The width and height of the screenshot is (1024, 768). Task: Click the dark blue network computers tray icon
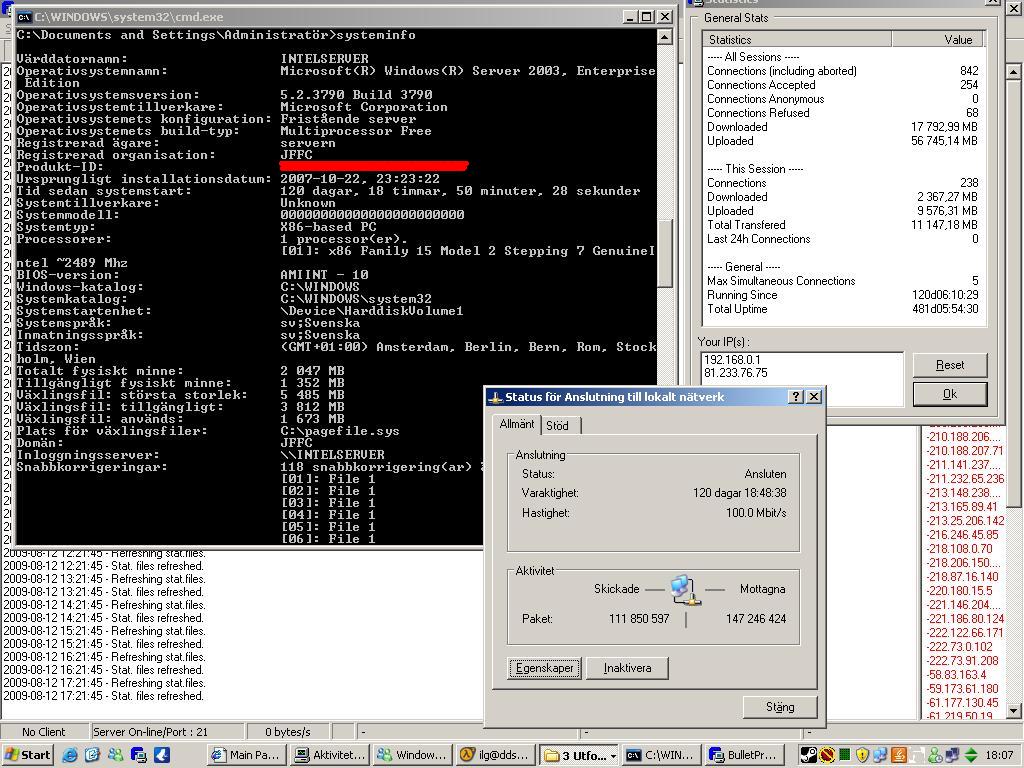(952, 755)
